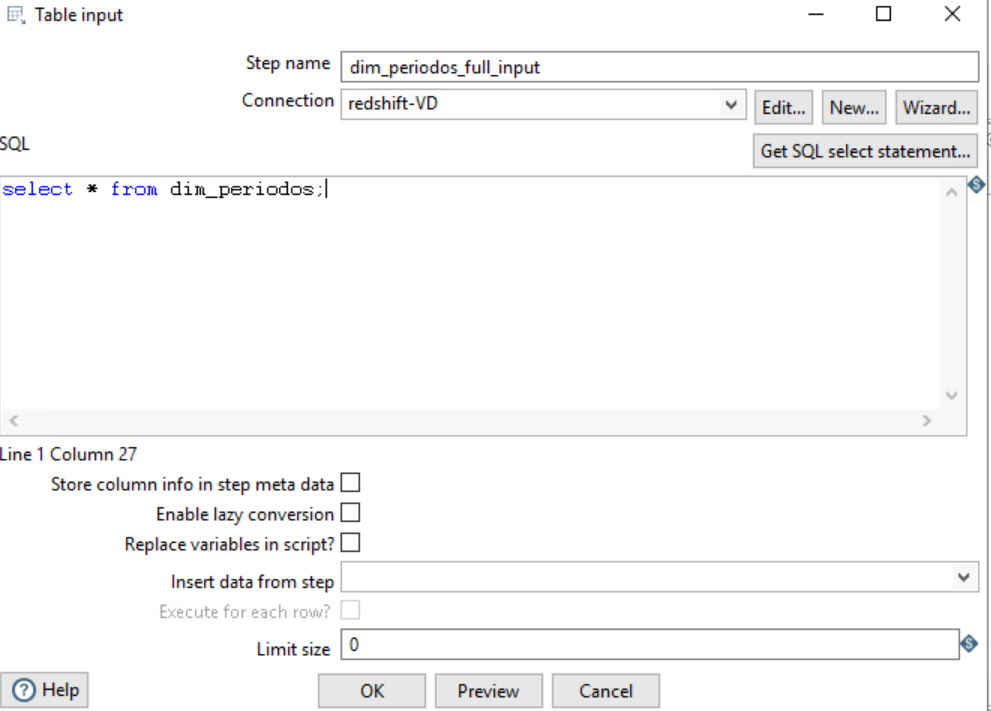Click the Table input window icon

[x=16, y=15]
